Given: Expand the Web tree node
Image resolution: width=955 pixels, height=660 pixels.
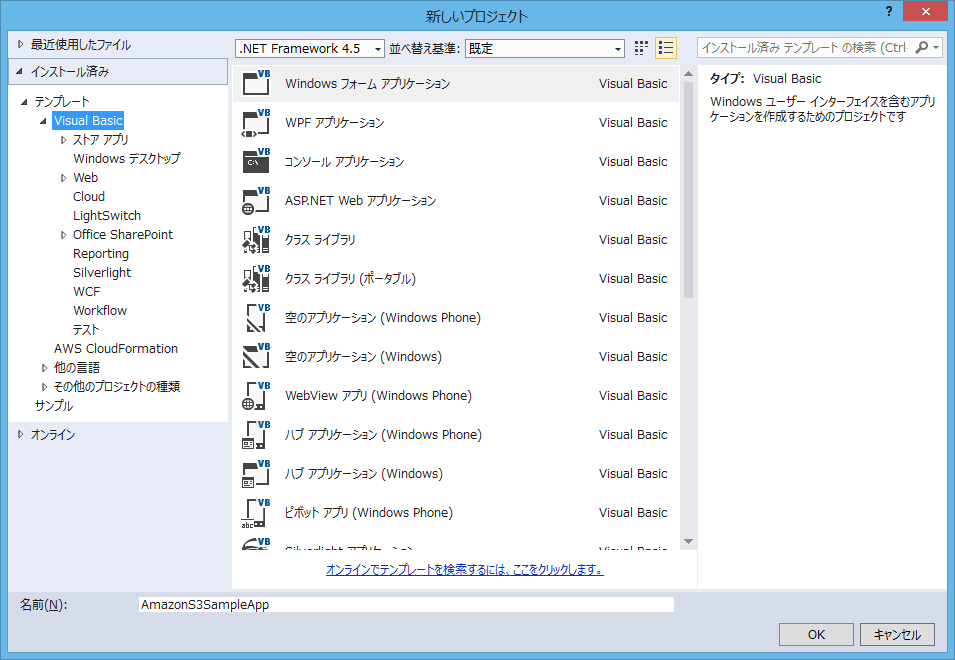Looking at the screenshot, I should click(63, 178).
